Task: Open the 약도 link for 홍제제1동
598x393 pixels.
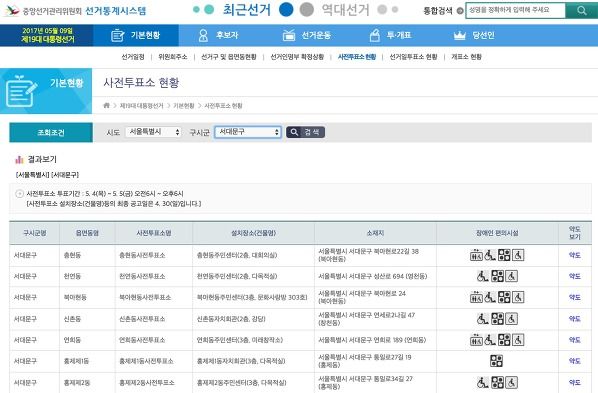Action: click(x=575, y=361)
